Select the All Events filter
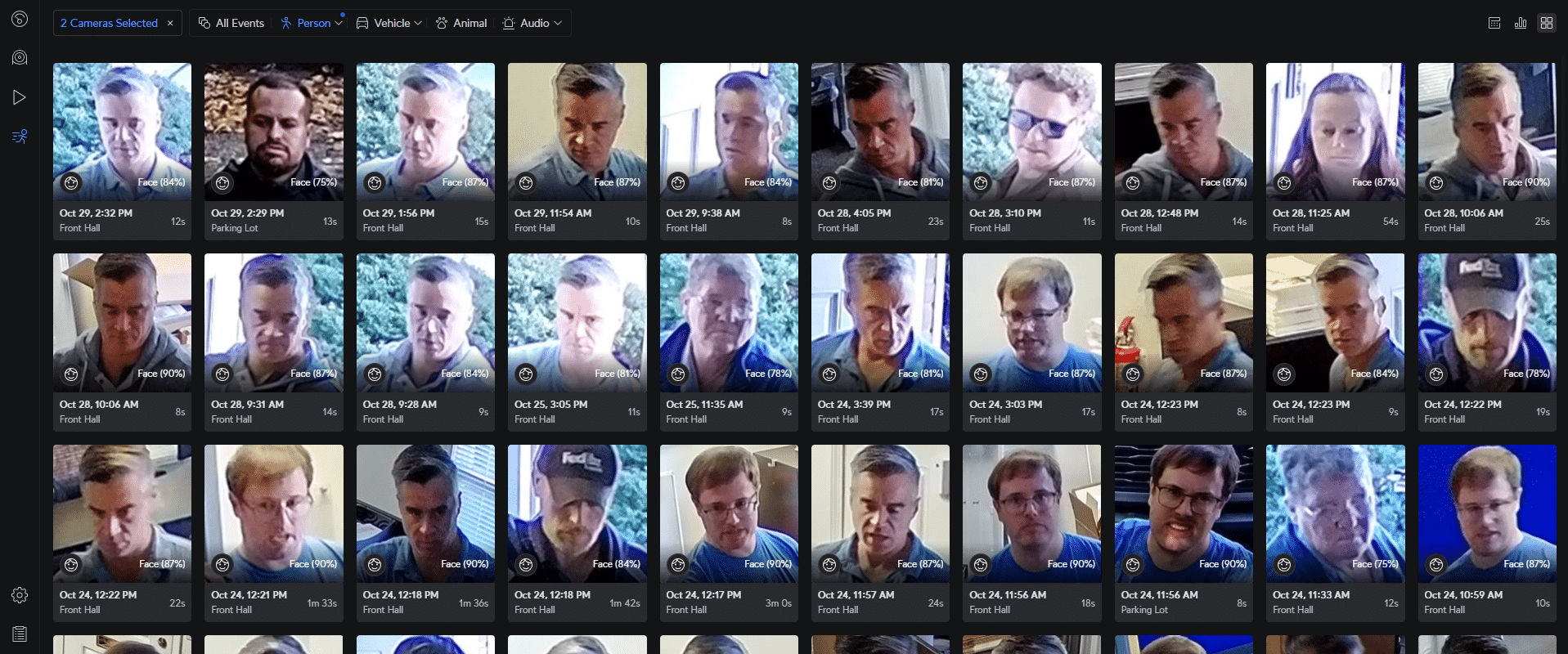This screenshot has width=1568, height=654. click(231, 23)
